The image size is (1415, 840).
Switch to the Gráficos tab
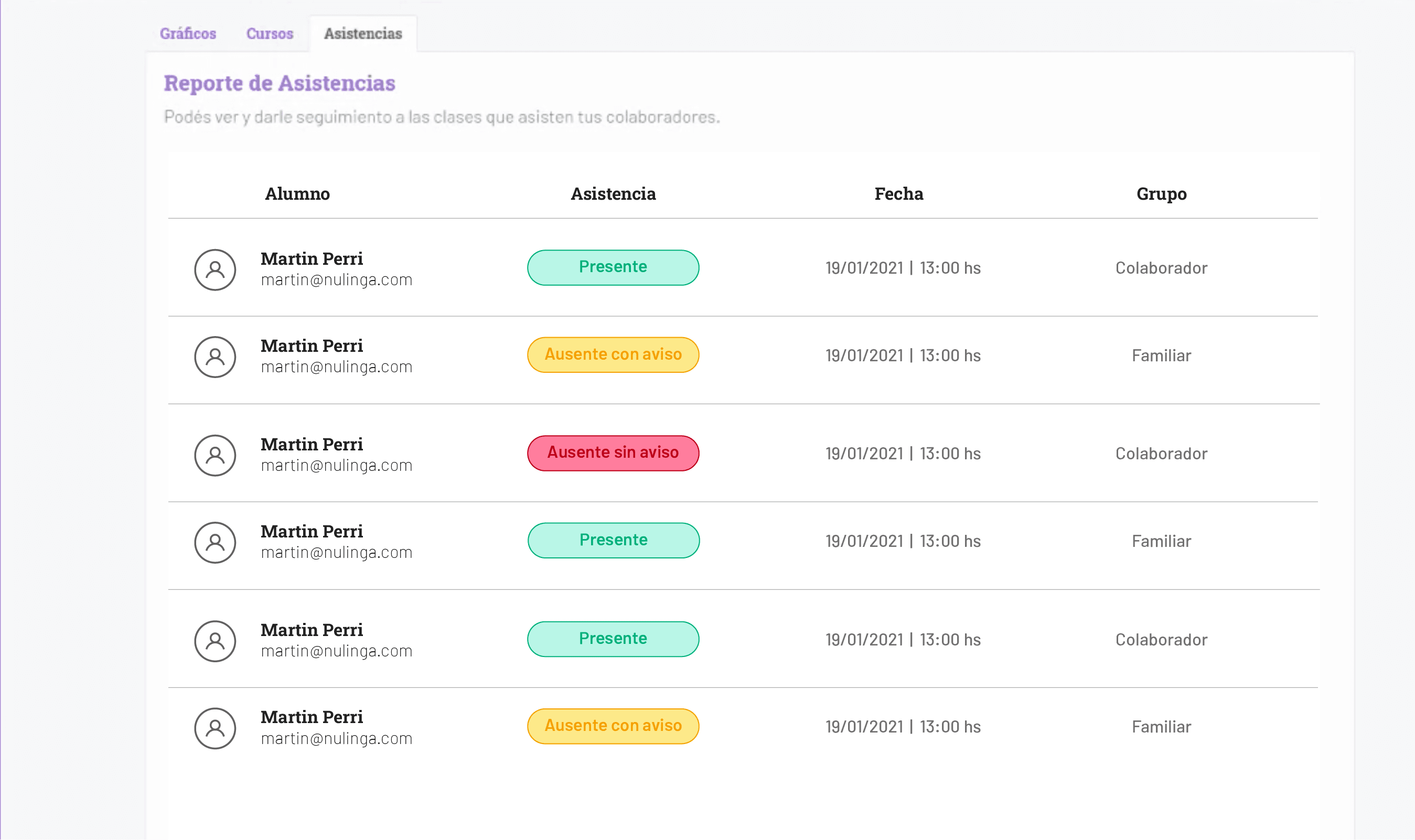[x=188, y=34]
